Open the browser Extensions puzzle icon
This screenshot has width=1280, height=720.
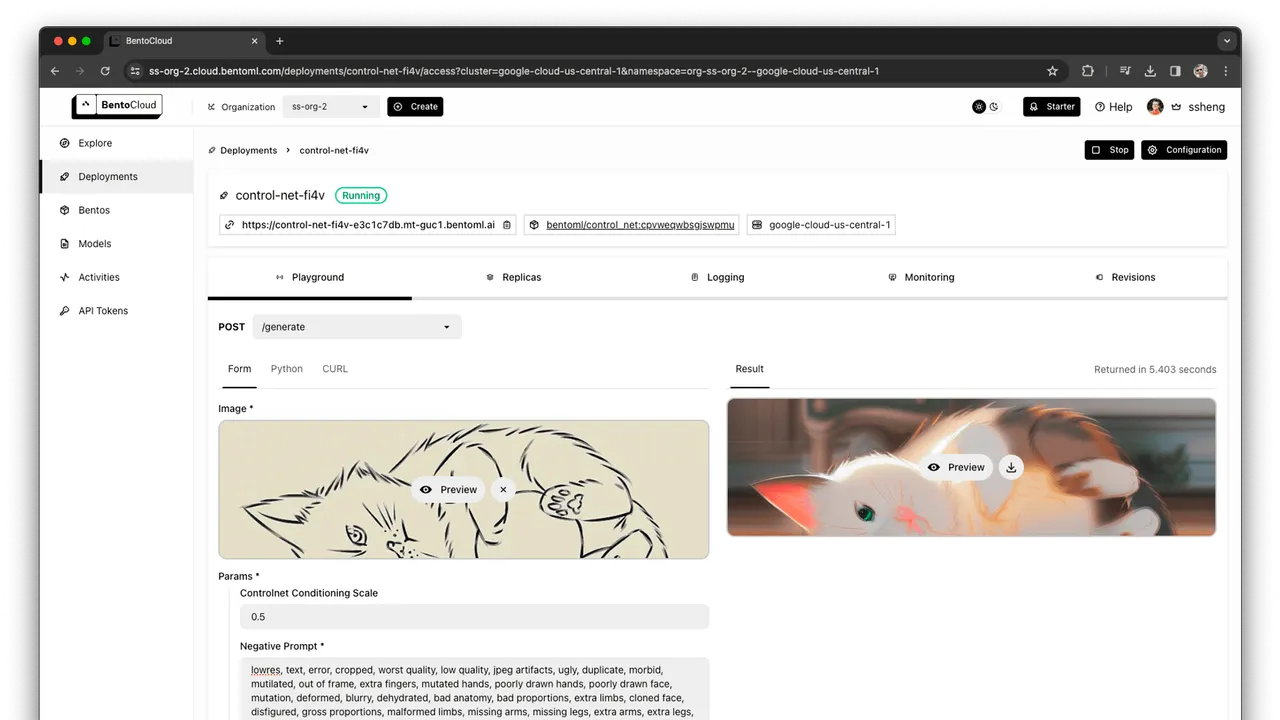[1088, 71]
